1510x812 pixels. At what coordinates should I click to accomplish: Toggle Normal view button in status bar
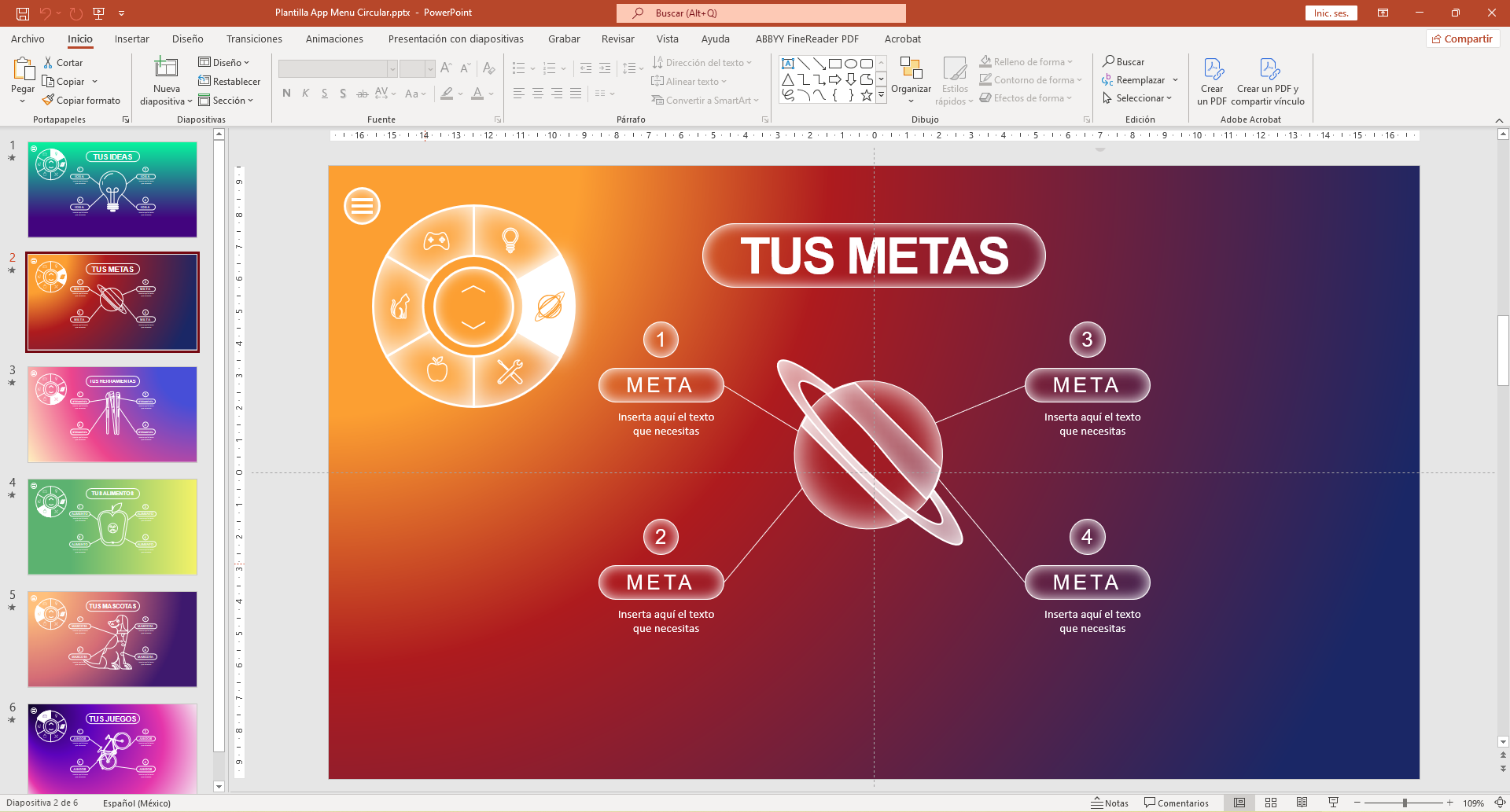[1239, 803]
